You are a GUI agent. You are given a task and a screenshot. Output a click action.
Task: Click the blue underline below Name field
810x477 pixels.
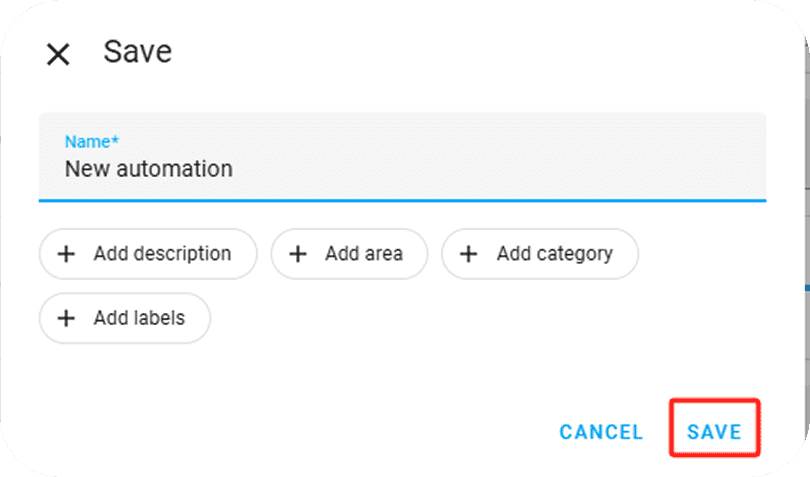pyautogui.click(x=402, y=200)
